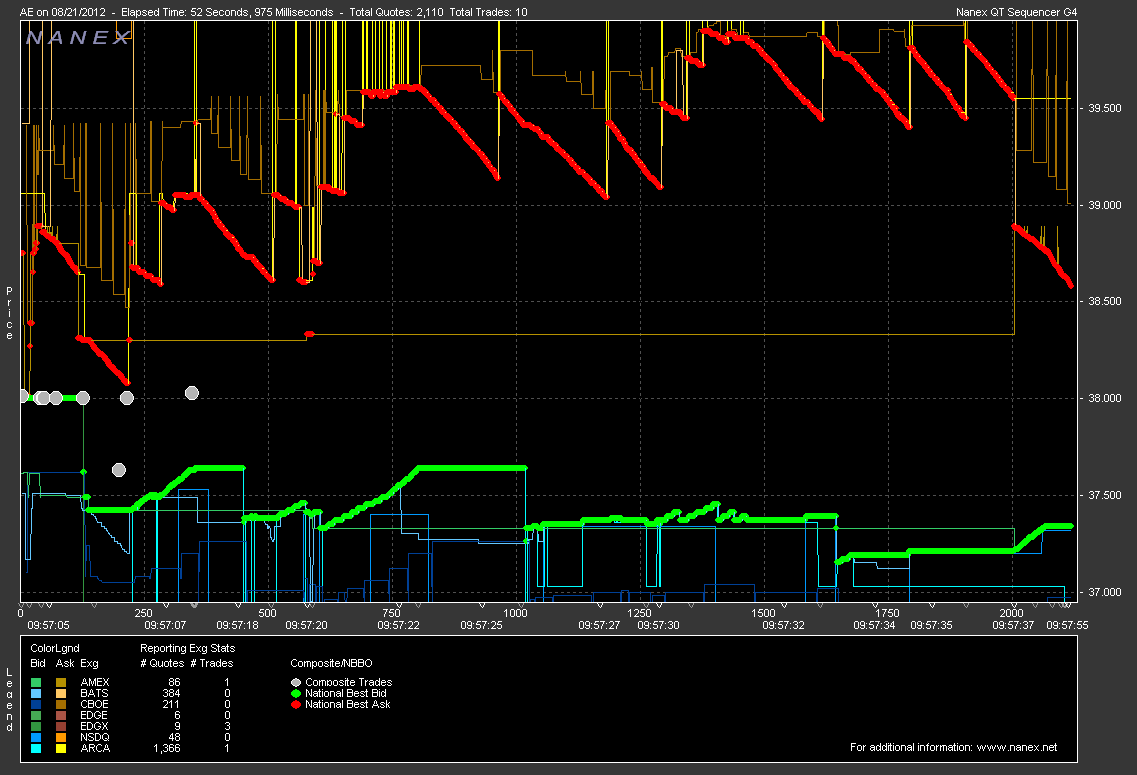Click the AE on 08/21/2012 chart title
Screen dimensions: 1137x775
click(x=64, y=12)
